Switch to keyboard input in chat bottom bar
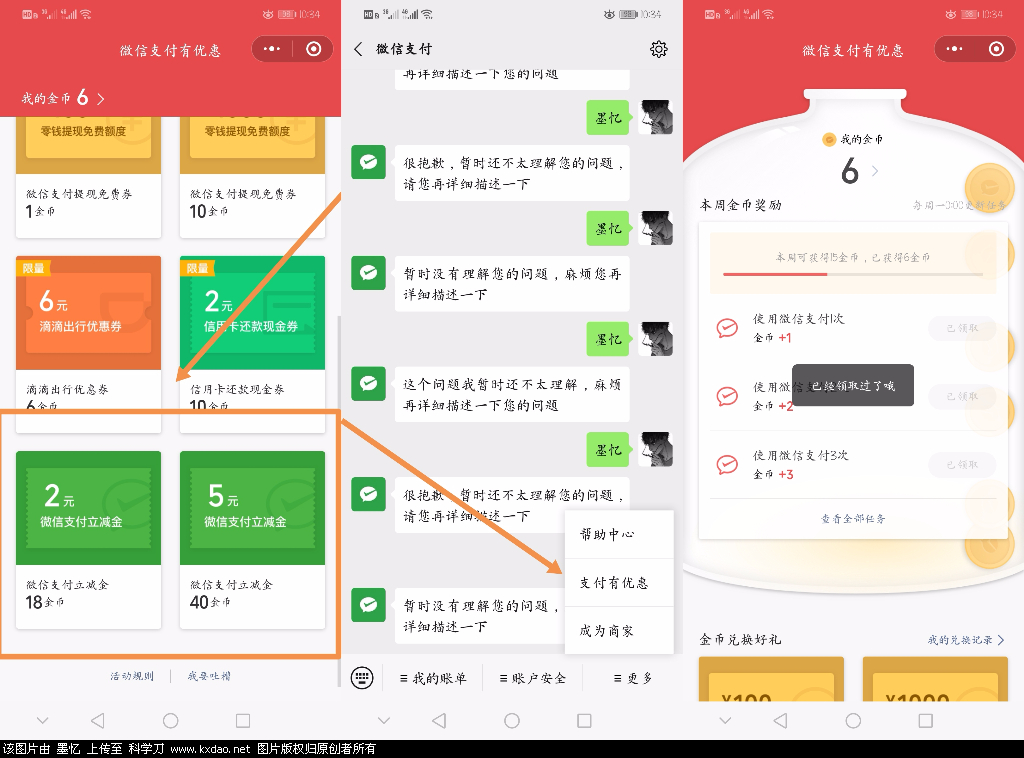This screenshot has height=758, width=1024. pyautogui.click(x=362, y=678)
